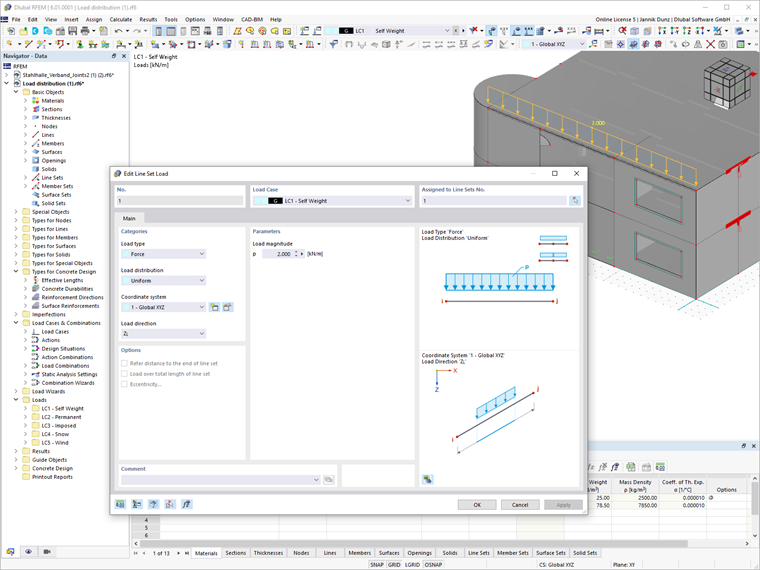Tick the Eccentricity option checkbox

(124, 384)
